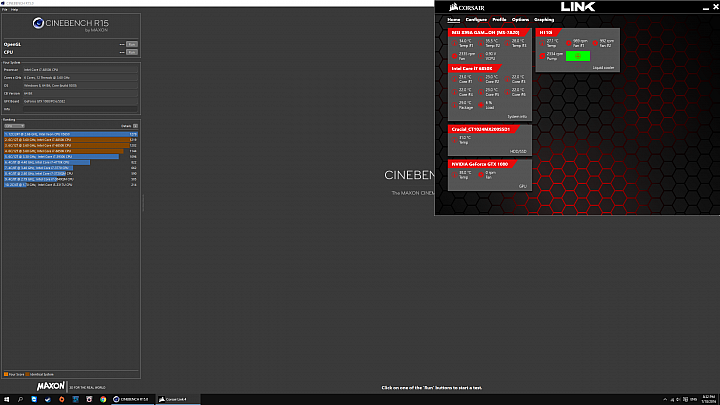Open the Cinebench Help menu

click(x=14, y=10)
